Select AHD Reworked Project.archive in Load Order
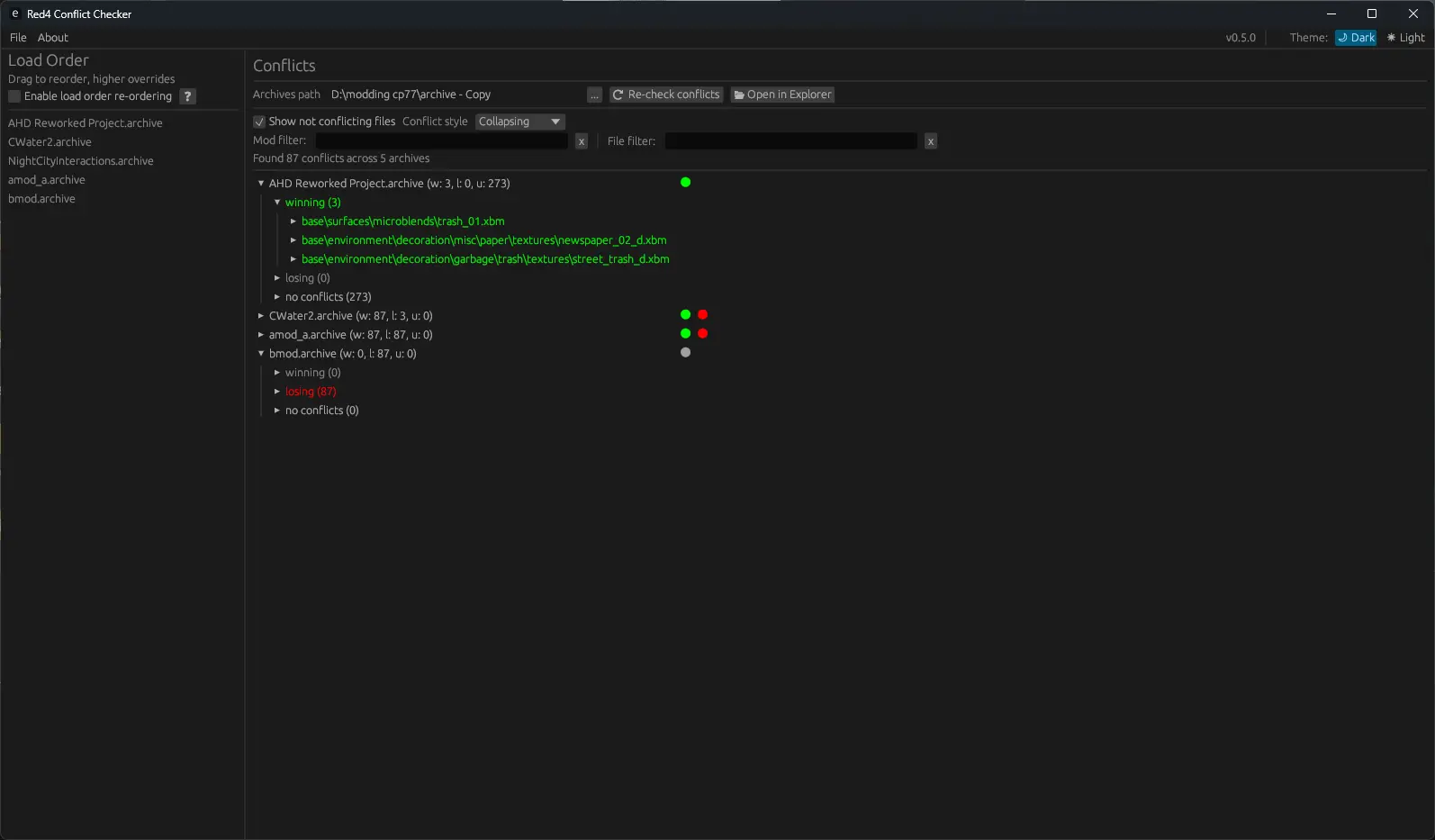 tap(86, 123)
